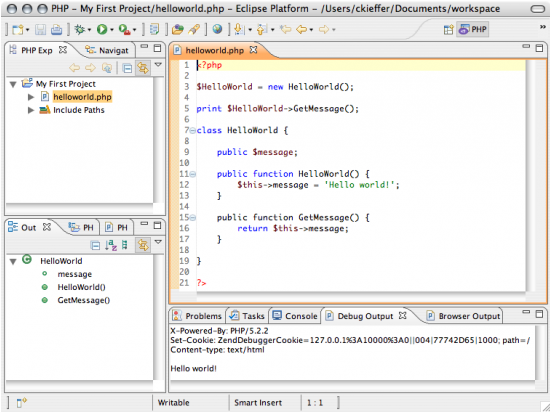
Task: Toggle Link with Editor in PHP Explorer
Action: 143,68
